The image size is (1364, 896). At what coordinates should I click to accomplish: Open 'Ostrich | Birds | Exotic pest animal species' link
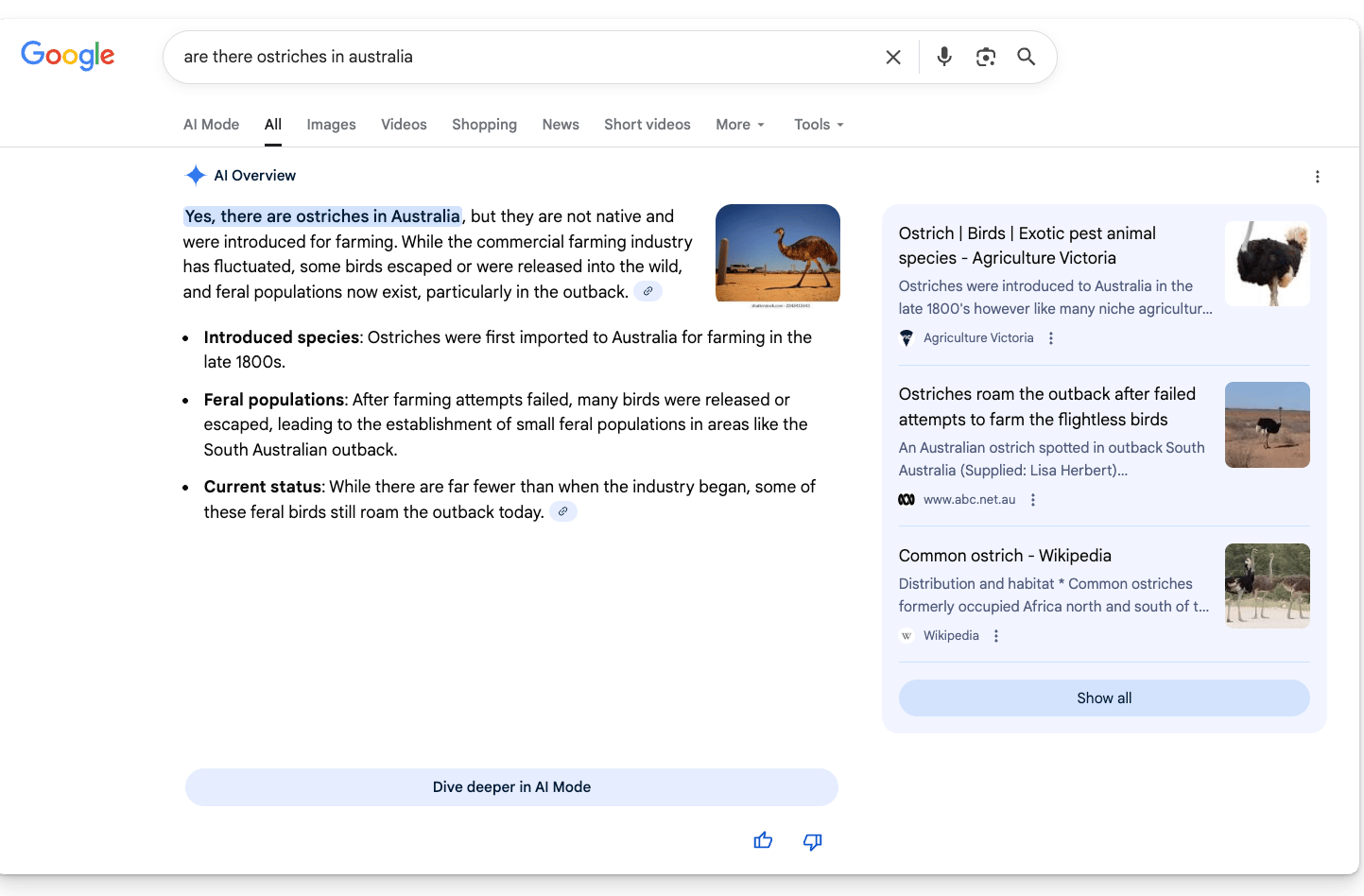point(1027,246)
